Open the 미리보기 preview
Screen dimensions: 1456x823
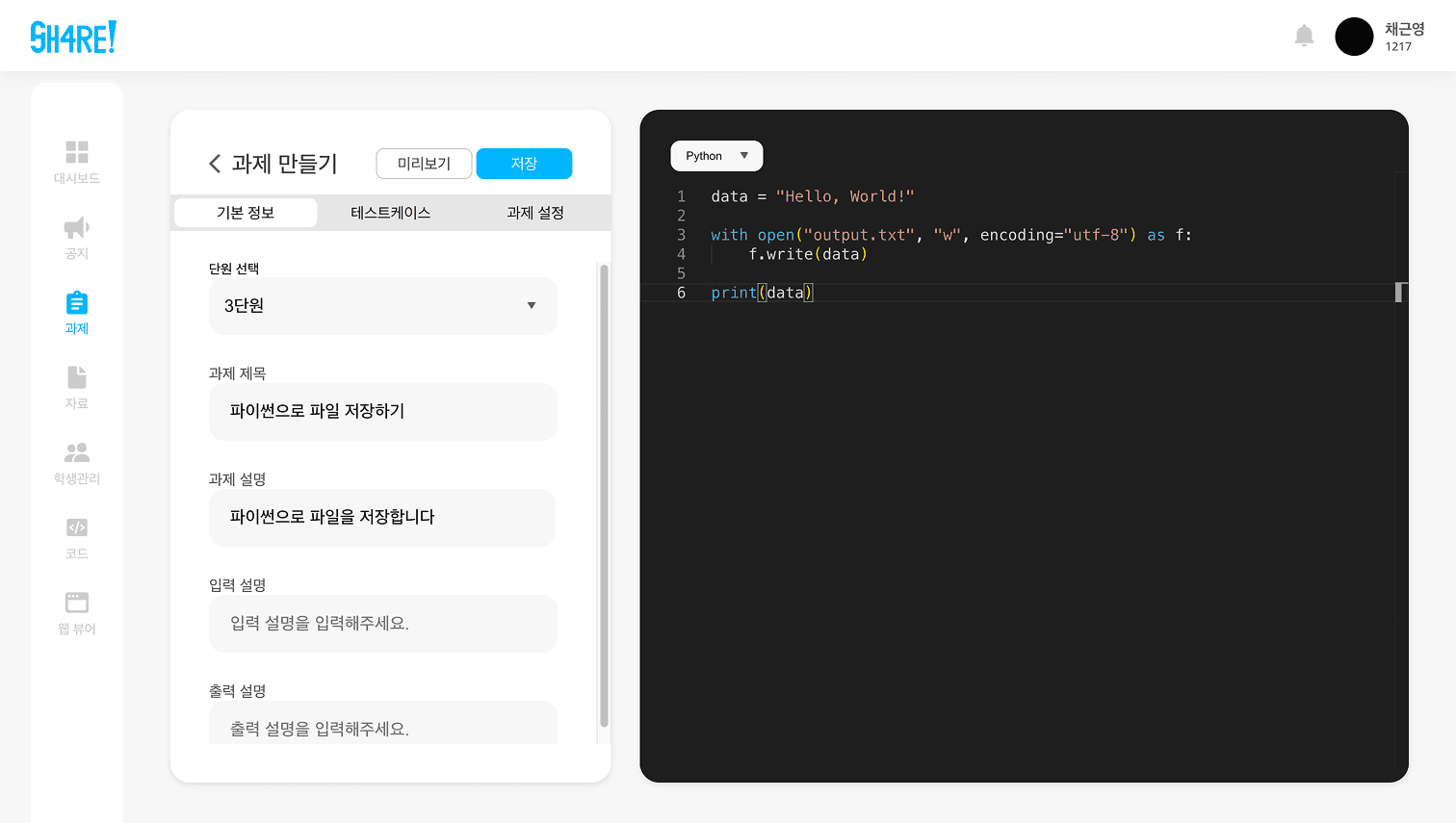click(424, 163)
